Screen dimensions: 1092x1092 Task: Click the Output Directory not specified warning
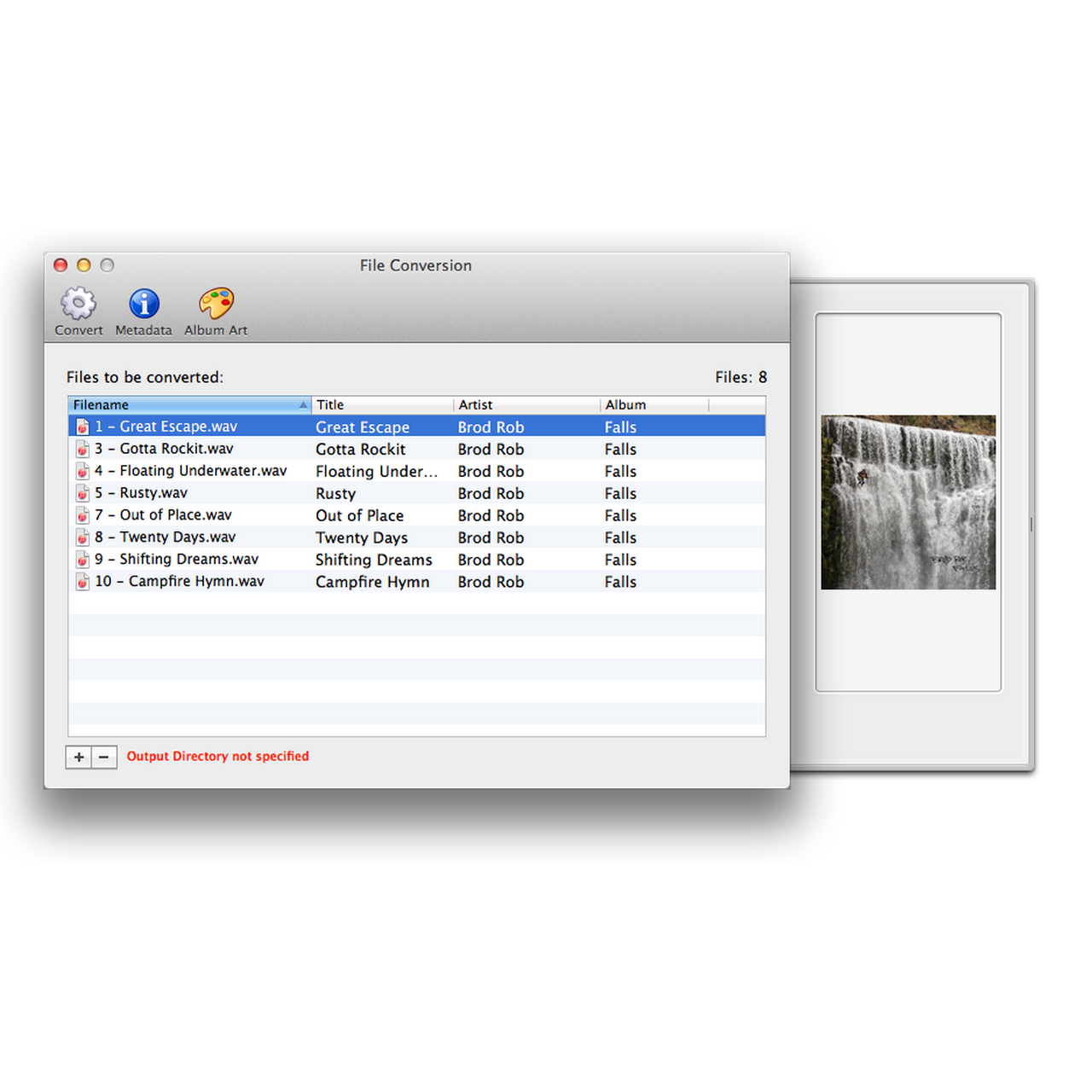coord(218,757)
